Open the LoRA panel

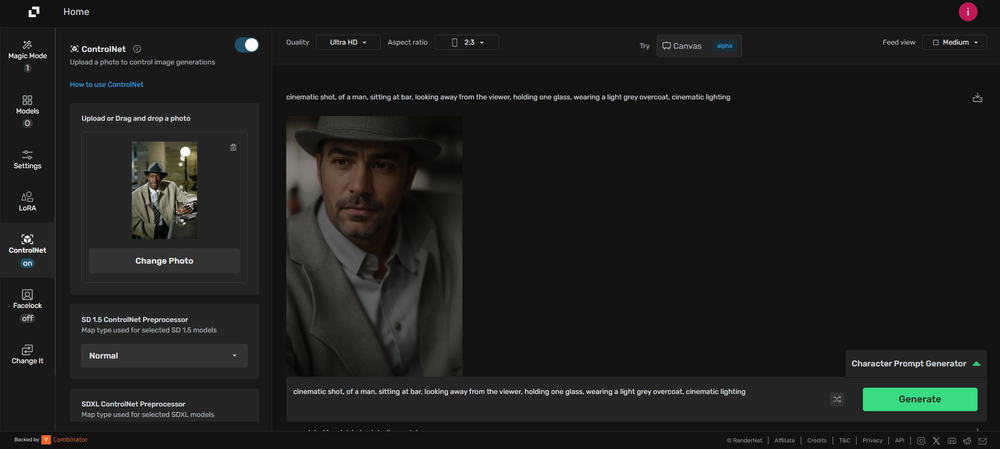point(27,201)
